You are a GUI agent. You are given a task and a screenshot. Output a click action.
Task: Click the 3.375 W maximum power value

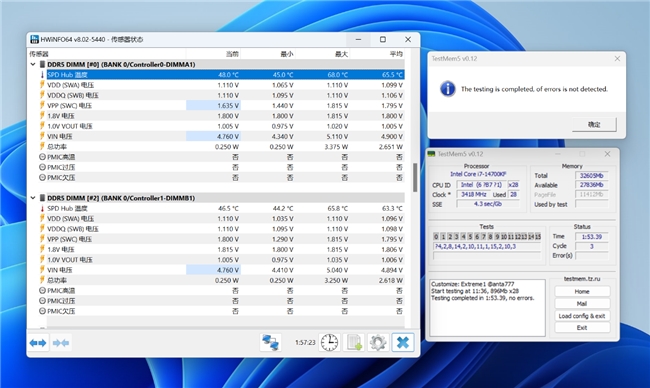tap(336, 147)
